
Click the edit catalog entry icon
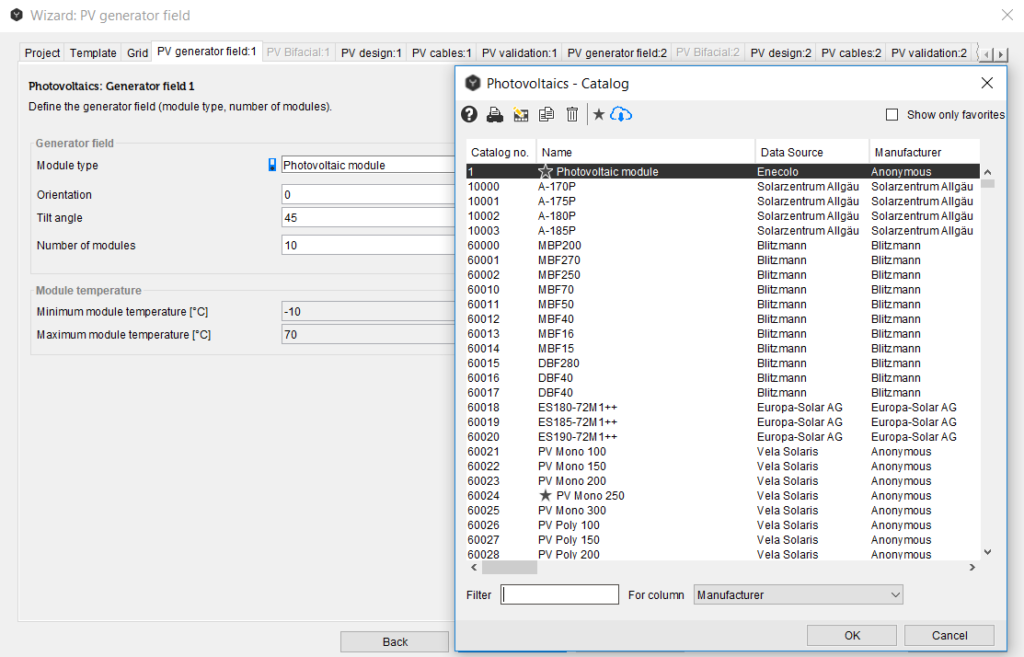tap(520, 115)
